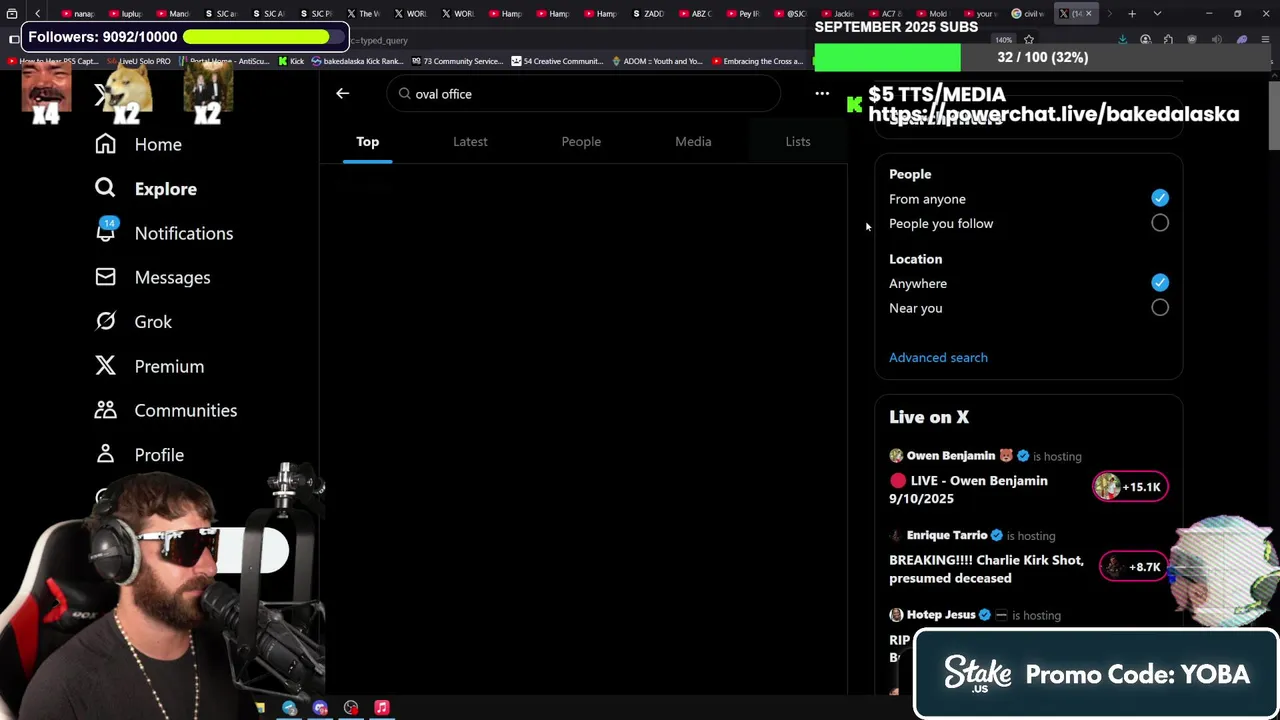Open Home from the X sidebar
Screen dimensions: 1280x720
click(139, 144)
